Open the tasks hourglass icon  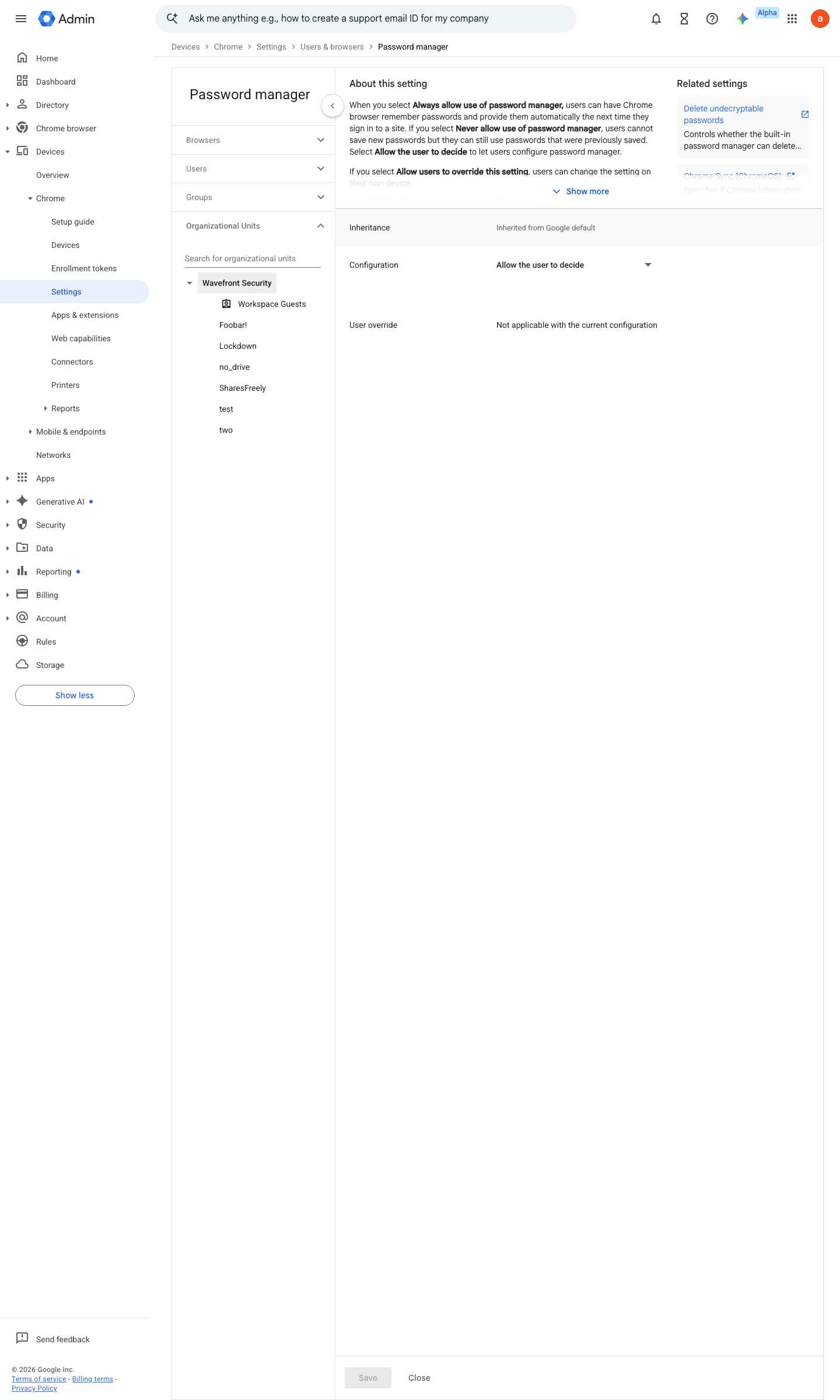pyautogui.click(x=684, y=19)
